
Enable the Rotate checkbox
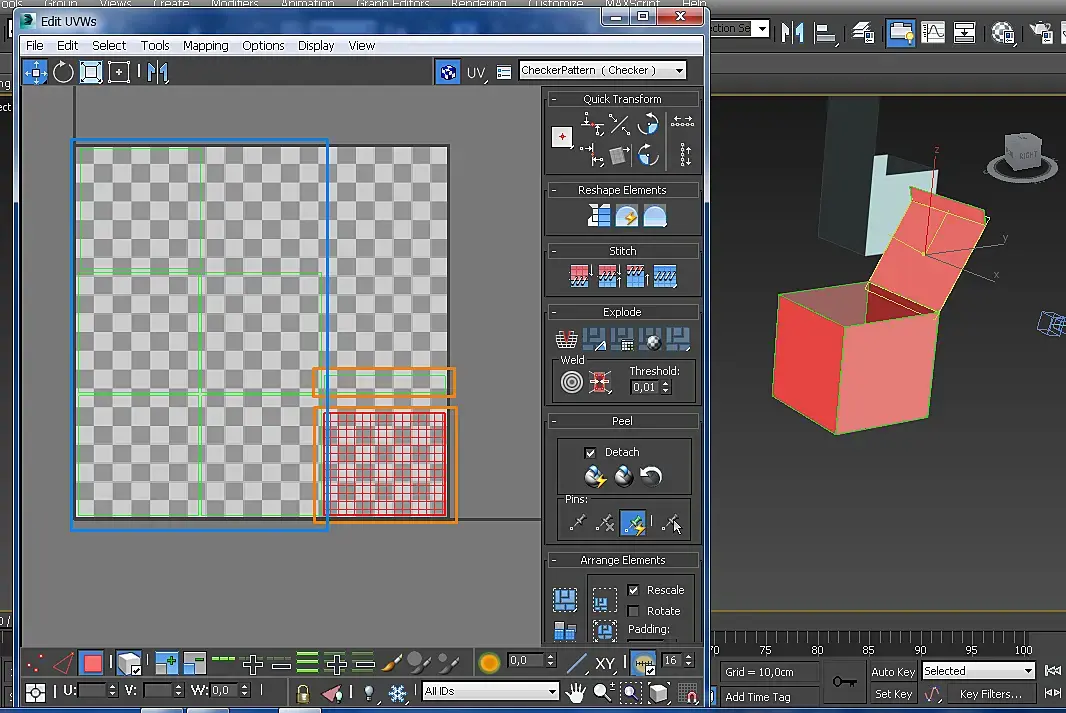(x=633, y=611)
